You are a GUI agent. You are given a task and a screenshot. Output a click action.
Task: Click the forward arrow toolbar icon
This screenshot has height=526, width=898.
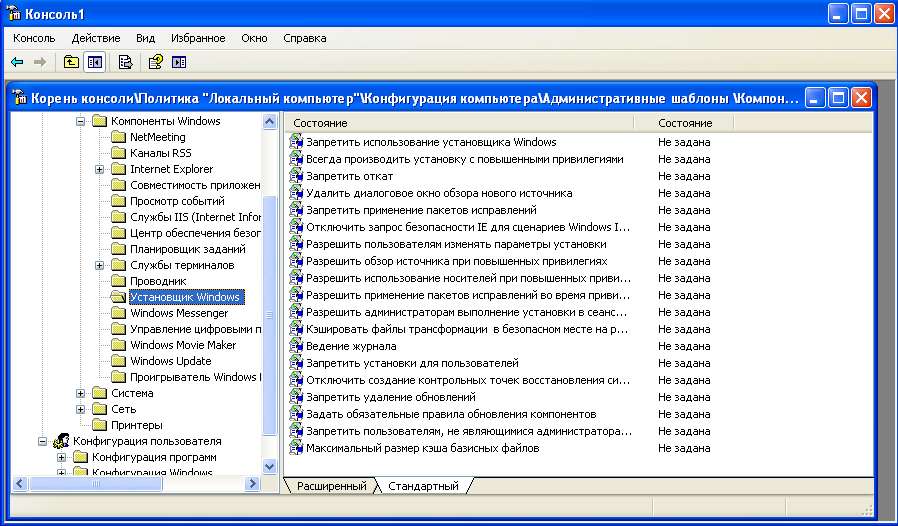(x=40, y=62)
